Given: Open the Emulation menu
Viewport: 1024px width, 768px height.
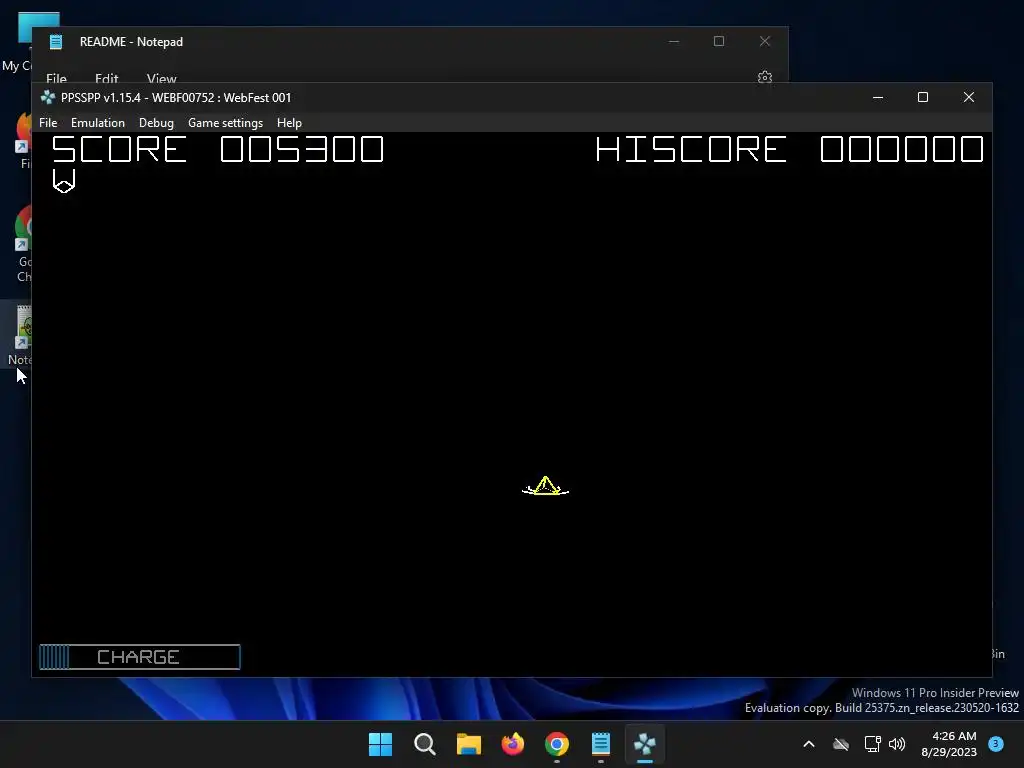Looking at the screenshot, I should (x=98, y=123).
